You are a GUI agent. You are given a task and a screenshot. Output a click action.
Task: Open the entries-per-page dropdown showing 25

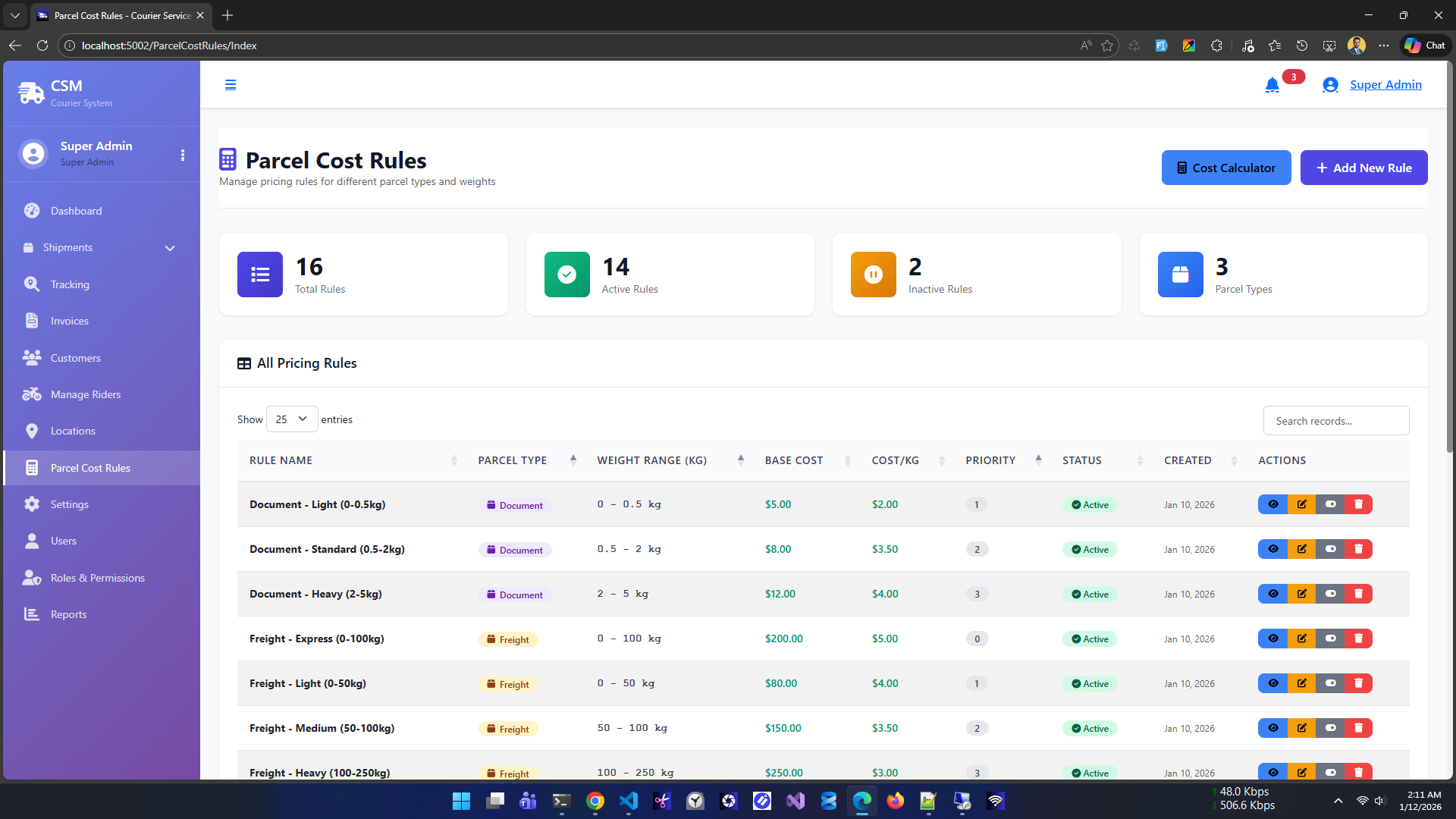[x=292, y=419]
